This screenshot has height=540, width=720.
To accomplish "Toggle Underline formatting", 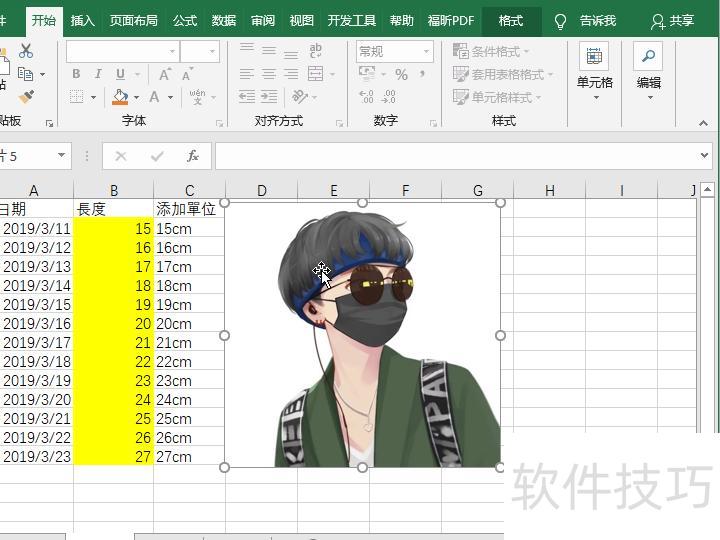I will 120,74.
